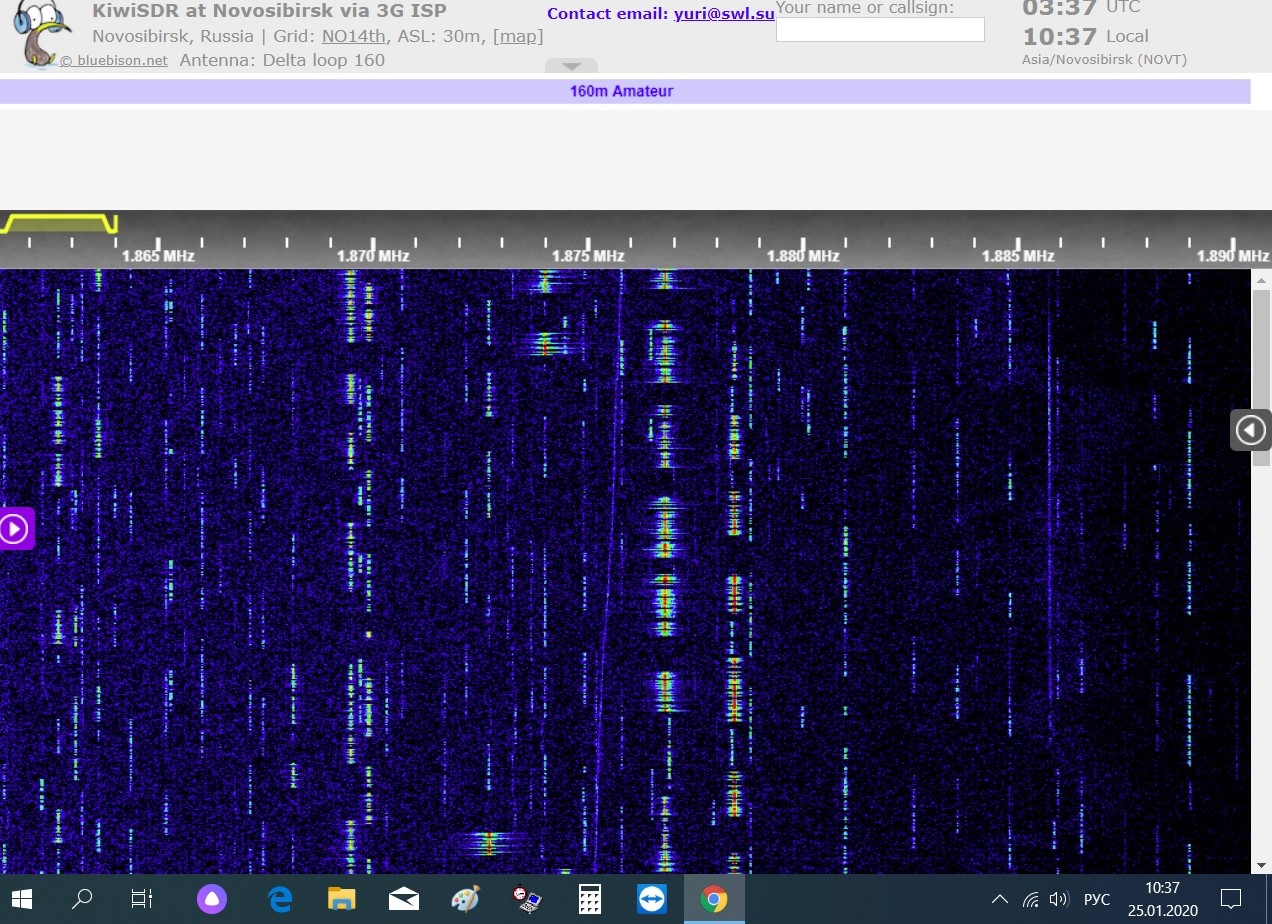
Task: Open Yandex Alice assistant in taskbar
Action: click(212, 899)
